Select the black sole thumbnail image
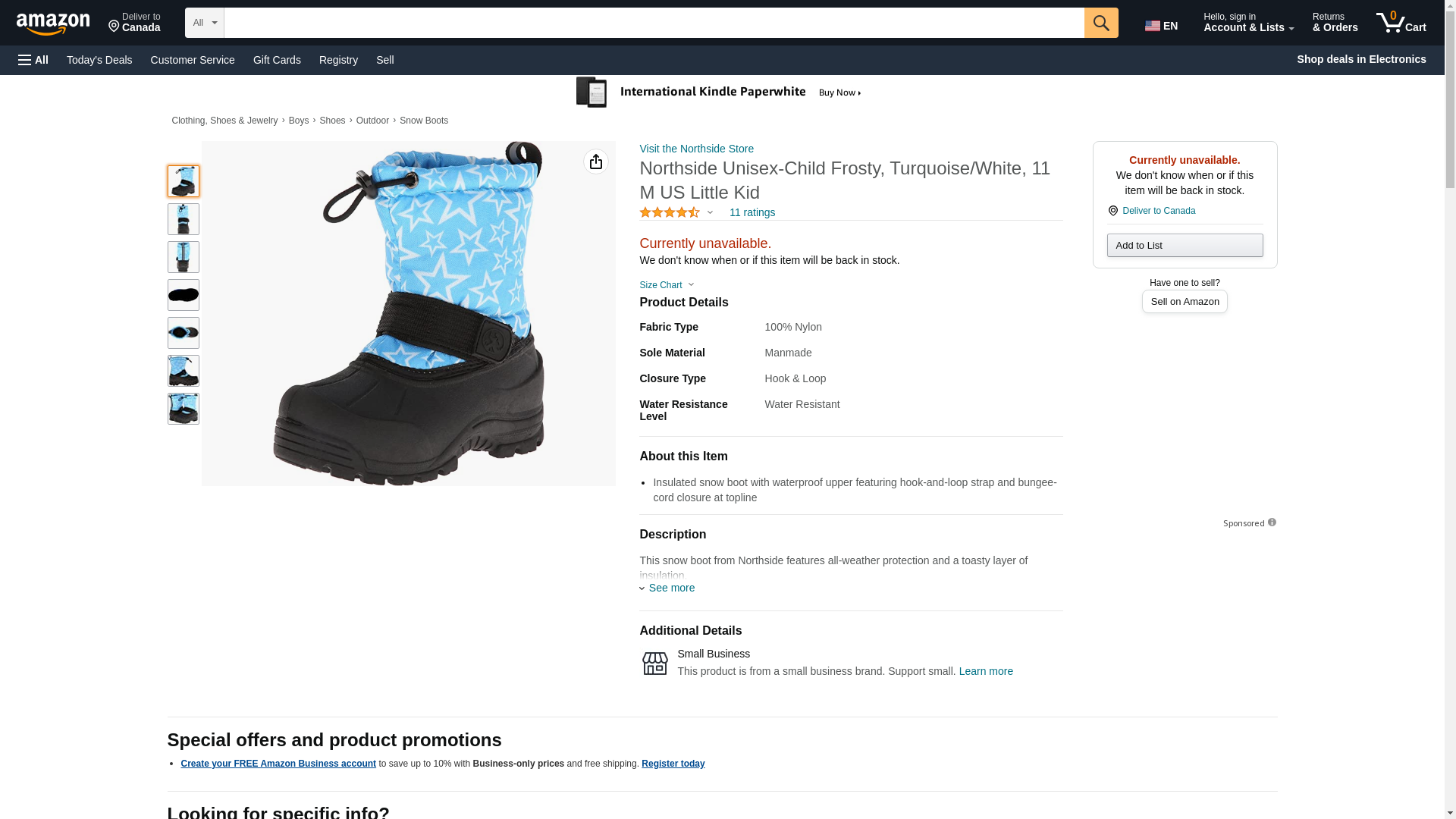This screenshot has width=1456, height=819. 184,295
